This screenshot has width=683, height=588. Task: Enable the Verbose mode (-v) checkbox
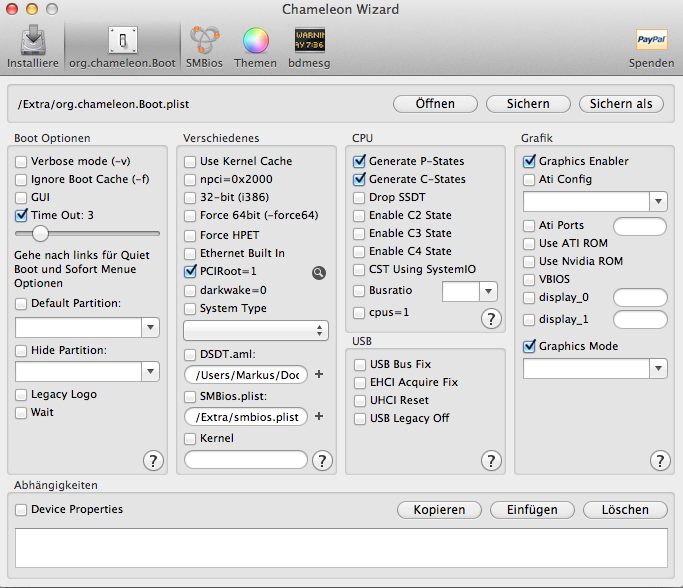pyautogui.click(x=22, y=161)
